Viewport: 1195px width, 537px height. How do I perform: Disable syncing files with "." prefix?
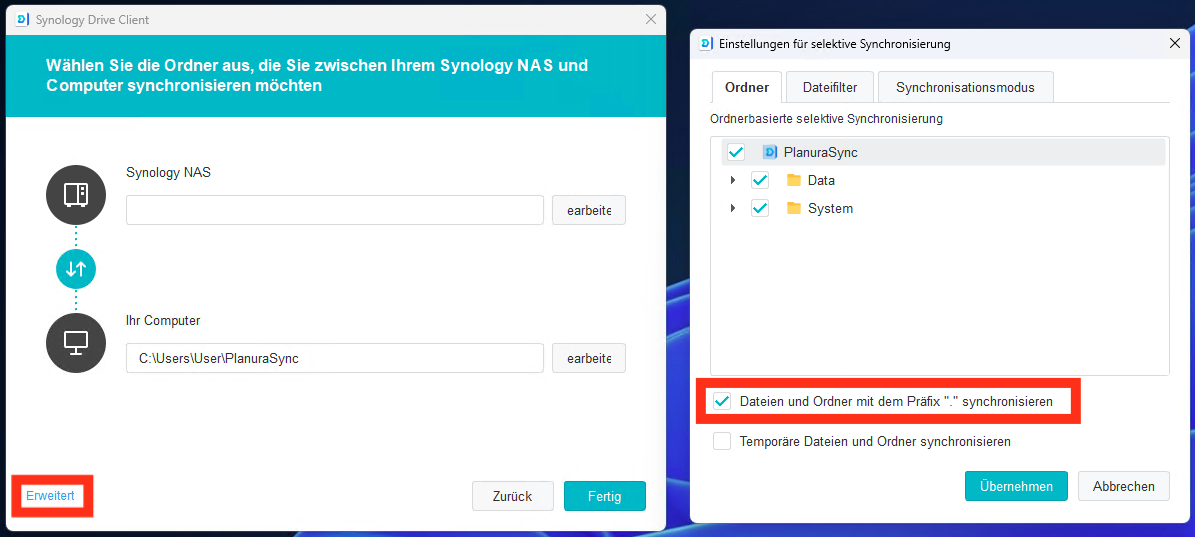pyautogui.click(x=722, y=401)
